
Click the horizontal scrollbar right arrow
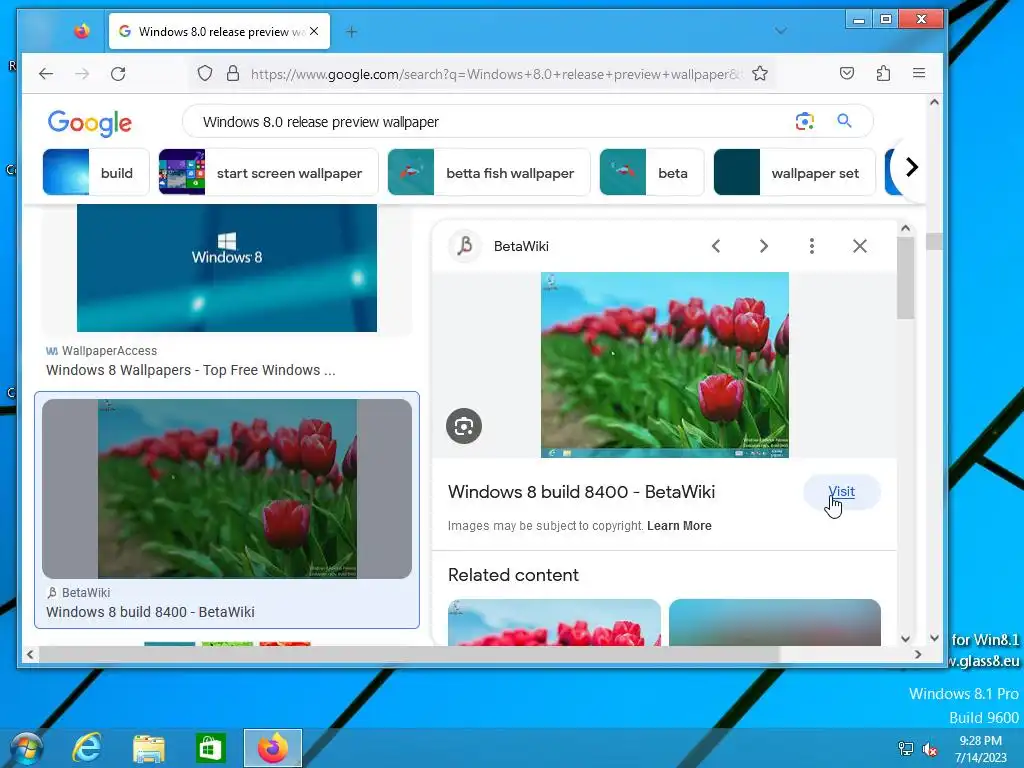tap(918, 654)
